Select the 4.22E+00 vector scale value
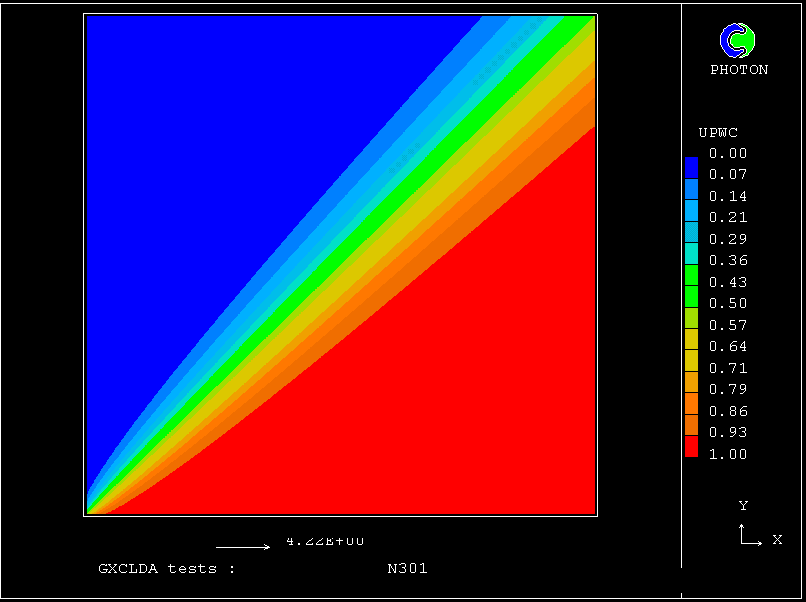The width and height of the screenshot is (806, 602). 325,541
